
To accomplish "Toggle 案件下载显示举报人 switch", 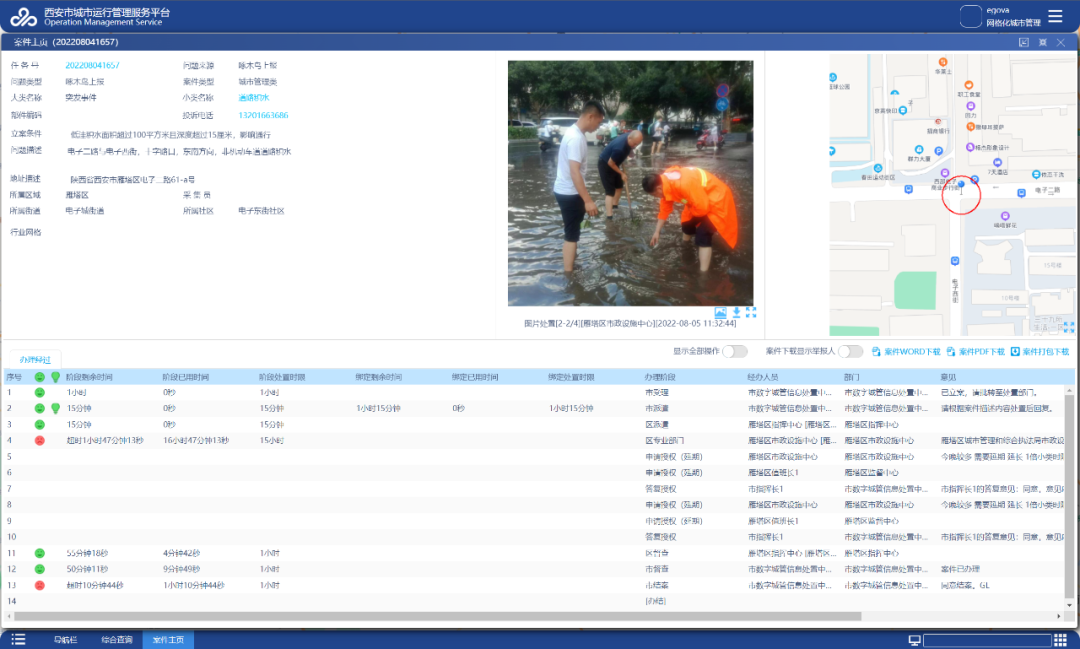I will pos(851,351).
